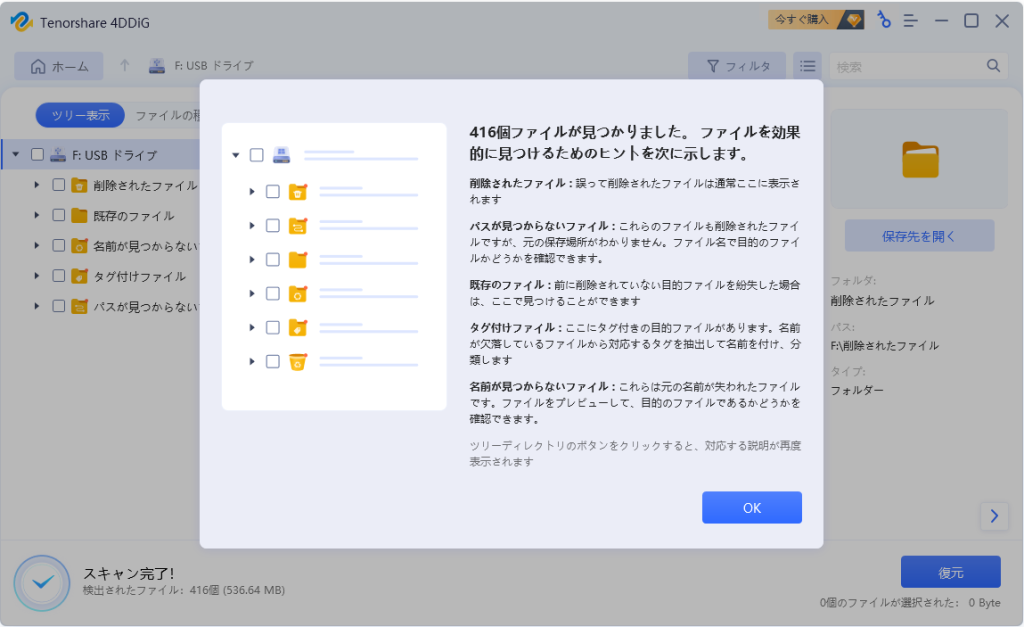
Task: Toggle the list view mode icon
Action: pyautogui.click(x=808, y=66)
